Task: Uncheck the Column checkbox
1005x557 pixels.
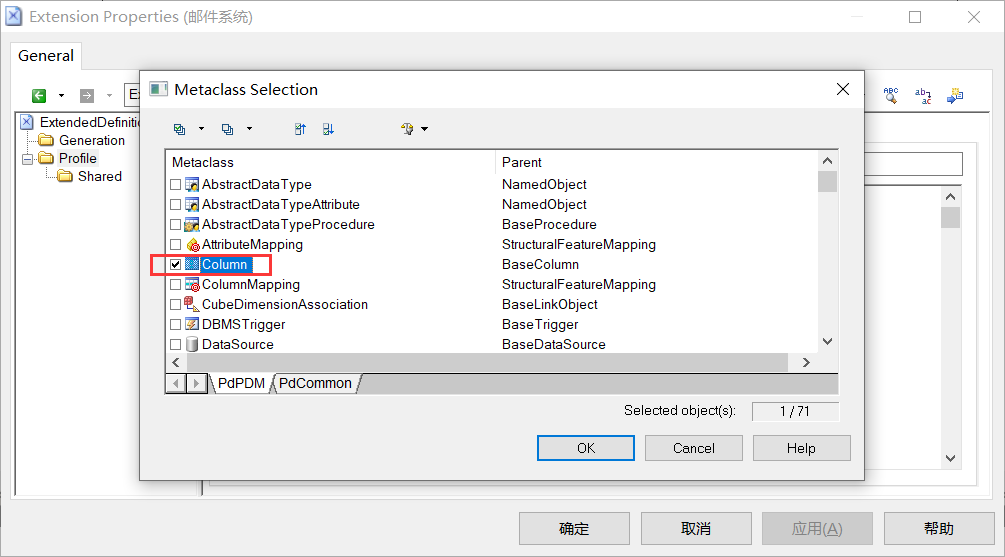Action: (176, 264)
